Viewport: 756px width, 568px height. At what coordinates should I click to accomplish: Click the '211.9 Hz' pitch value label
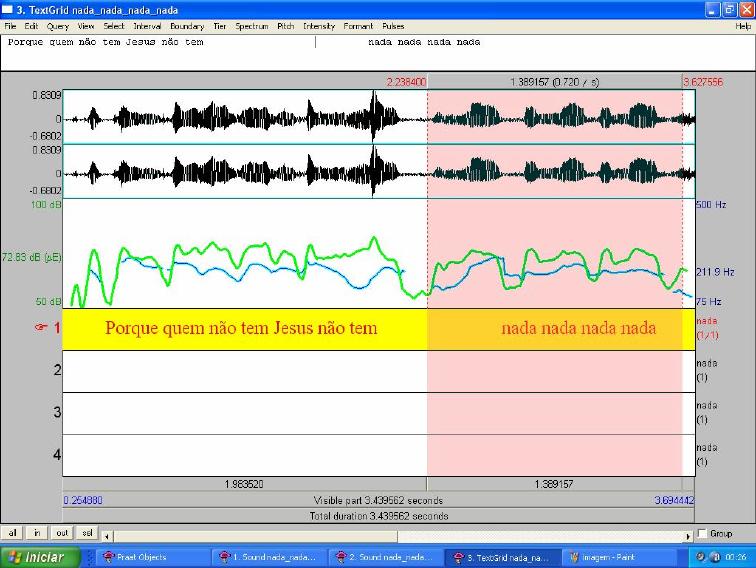tap(716, 272)
